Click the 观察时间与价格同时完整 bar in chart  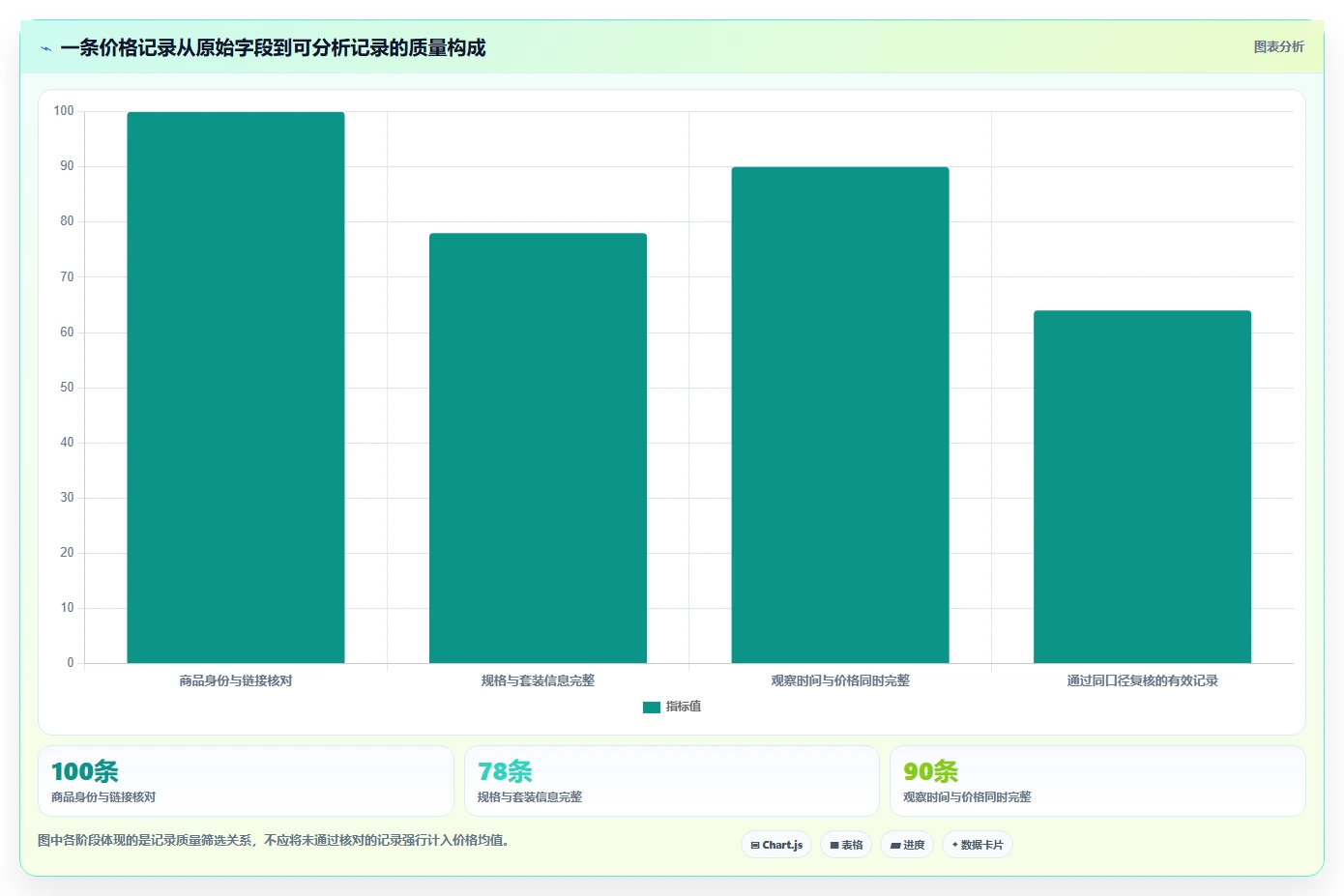(840, 415)
